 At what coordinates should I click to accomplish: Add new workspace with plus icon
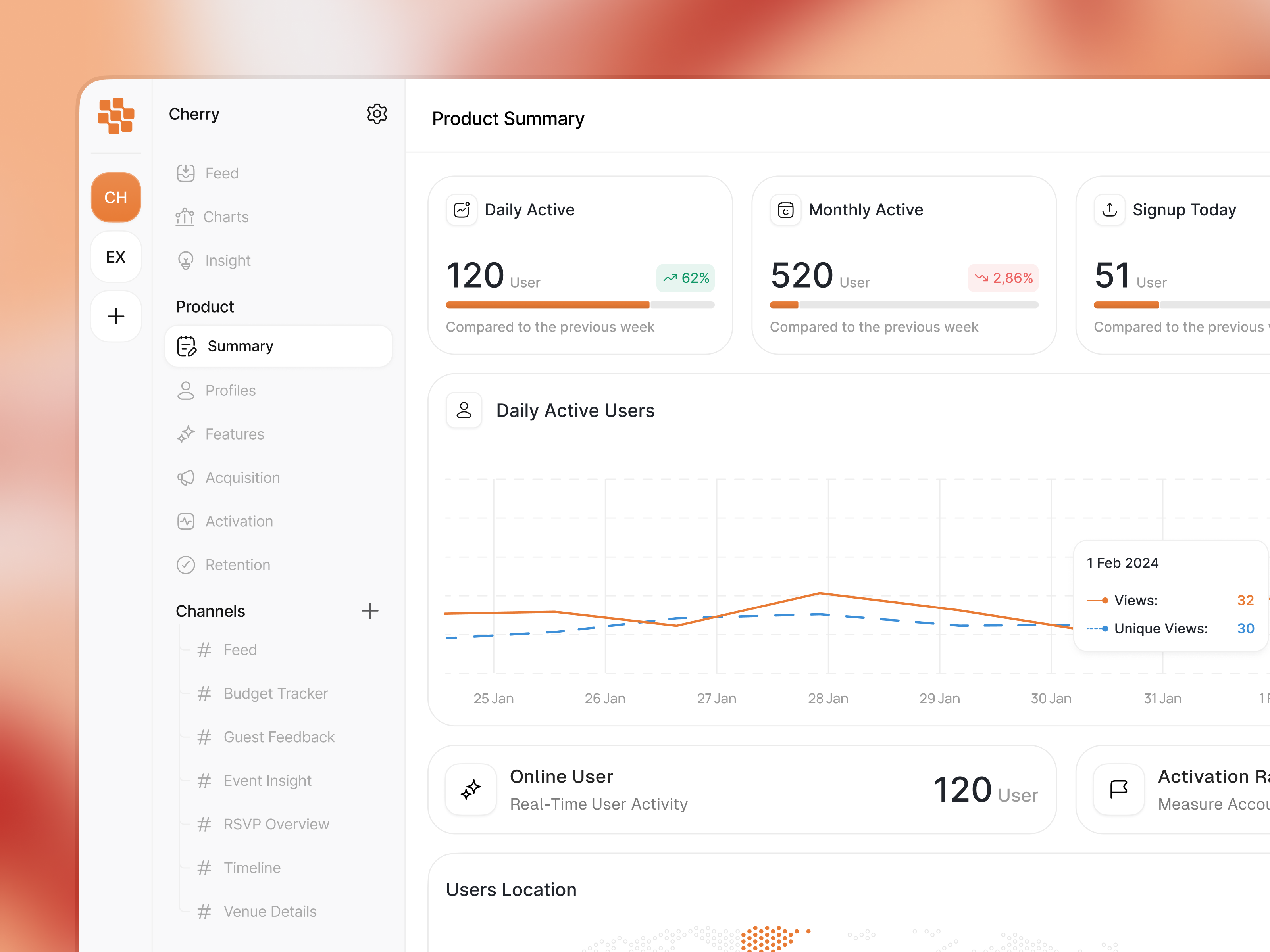pos(115,316)
